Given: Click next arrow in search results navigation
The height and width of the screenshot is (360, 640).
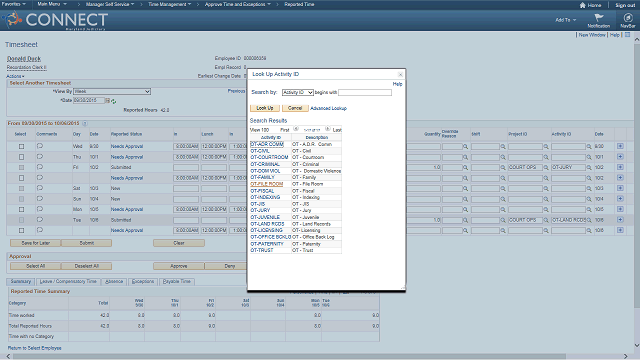Looking at the screenshot, I should coord(327,129).
